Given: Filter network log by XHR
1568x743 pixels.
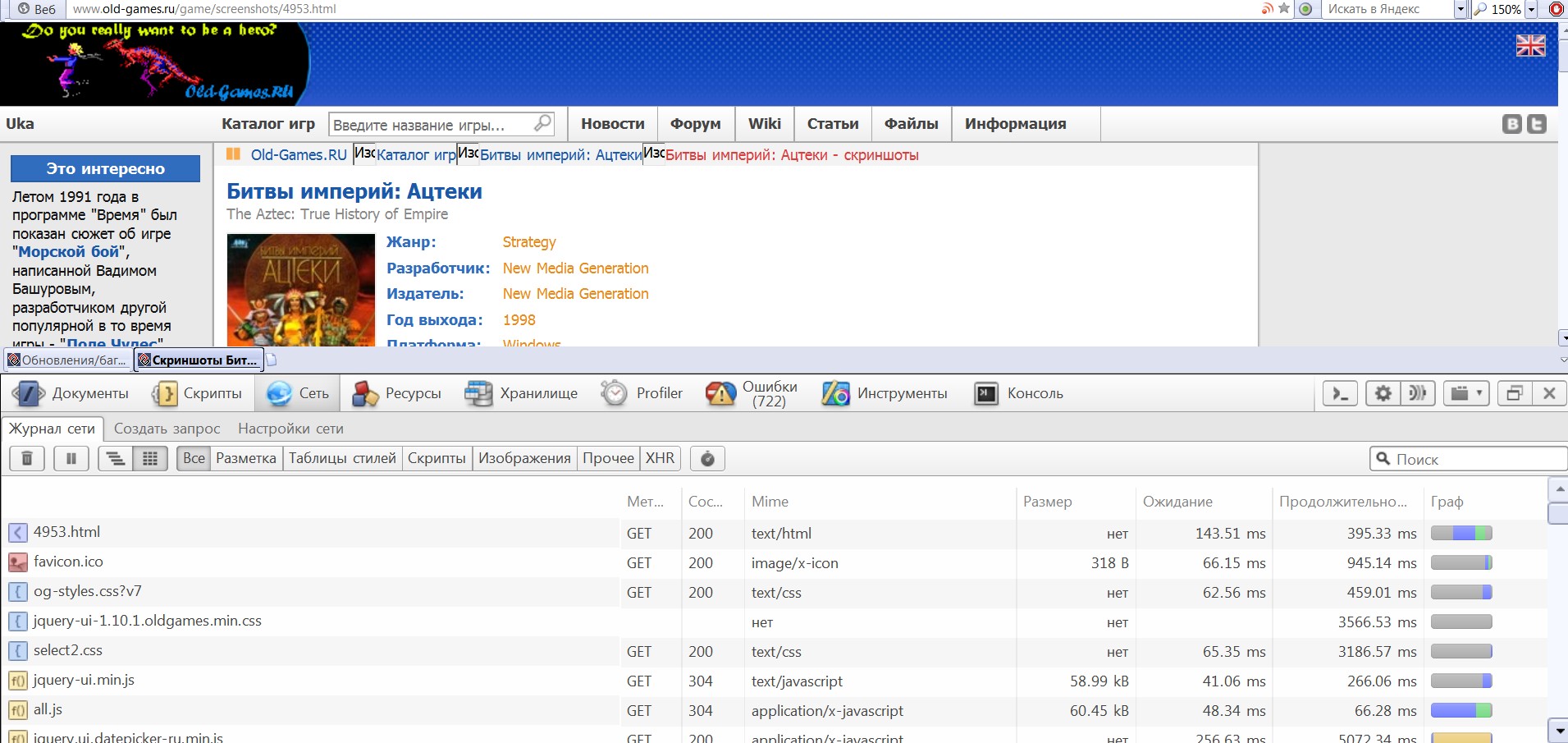Looking at the screenshot, I should (661, 458).
